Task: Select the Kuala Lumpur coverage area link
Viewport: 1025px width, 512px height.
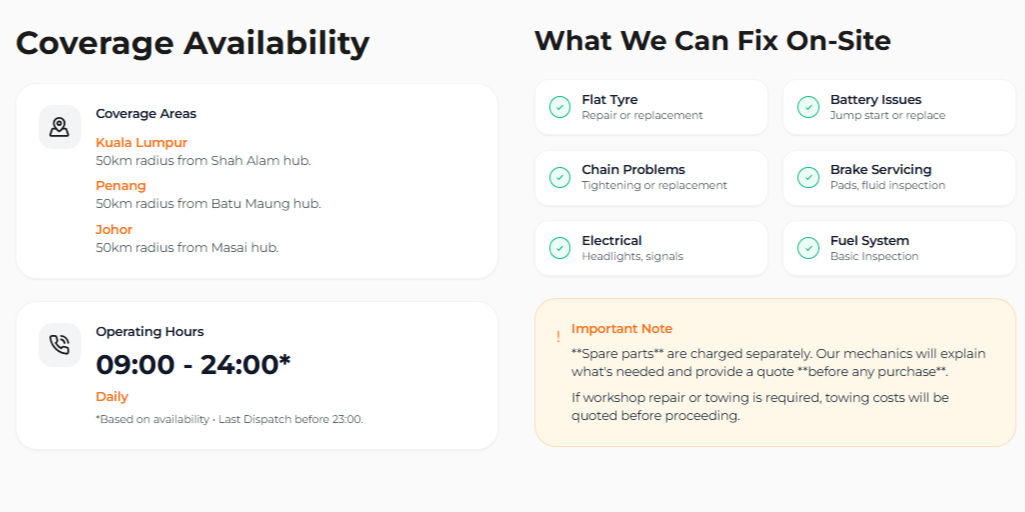Action: point(141,143)
